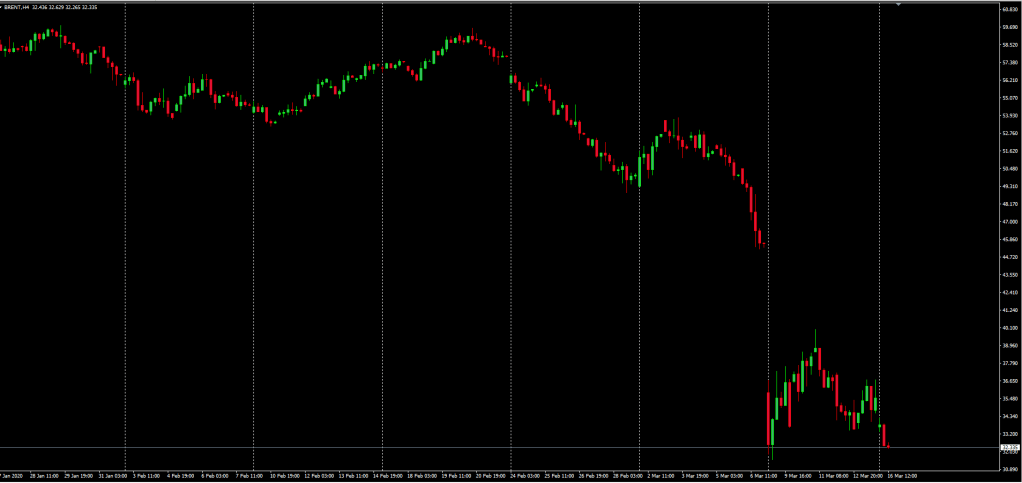Click the 9 Mar 16:00 time label
This screenshot has width=1022, height=483.
(797, 476)
